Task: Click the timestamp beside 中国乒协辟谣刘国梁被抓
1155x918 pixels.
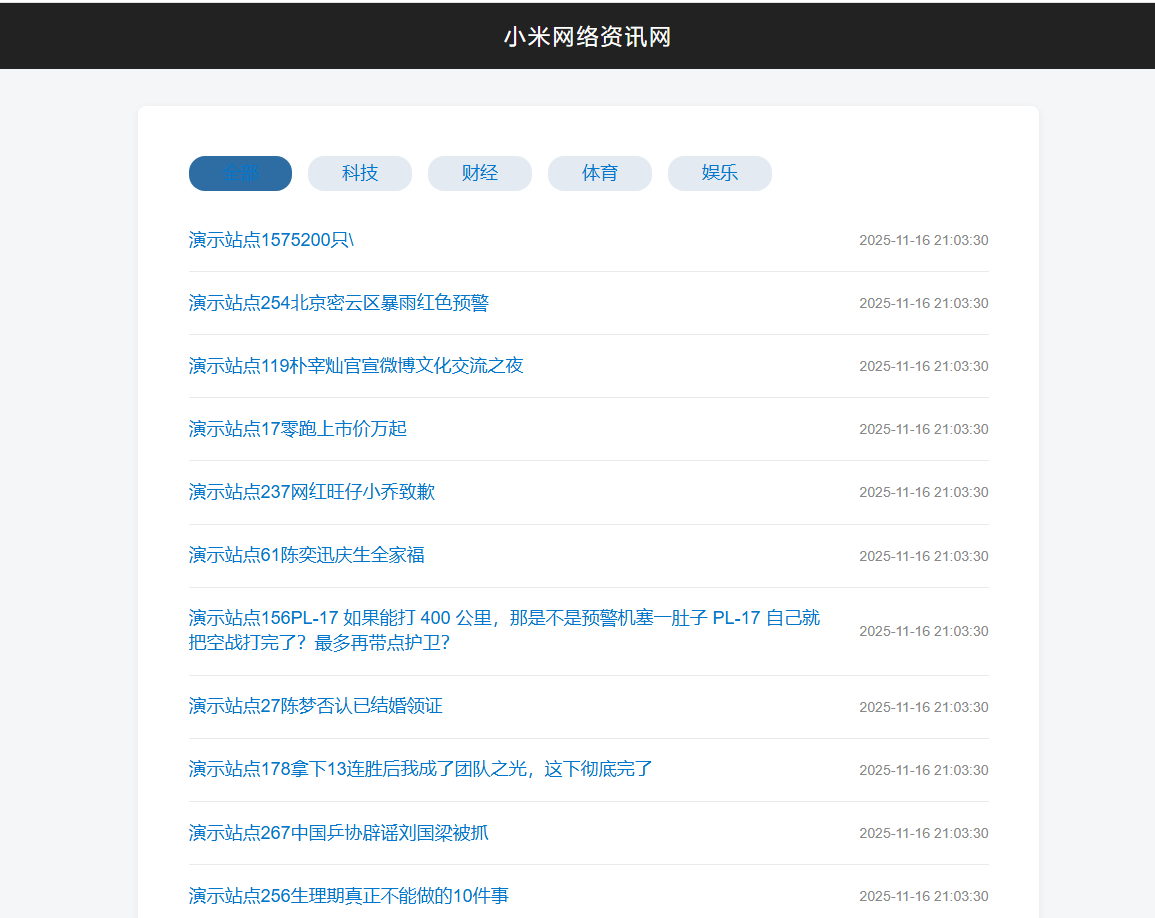Action: [923, 833]
